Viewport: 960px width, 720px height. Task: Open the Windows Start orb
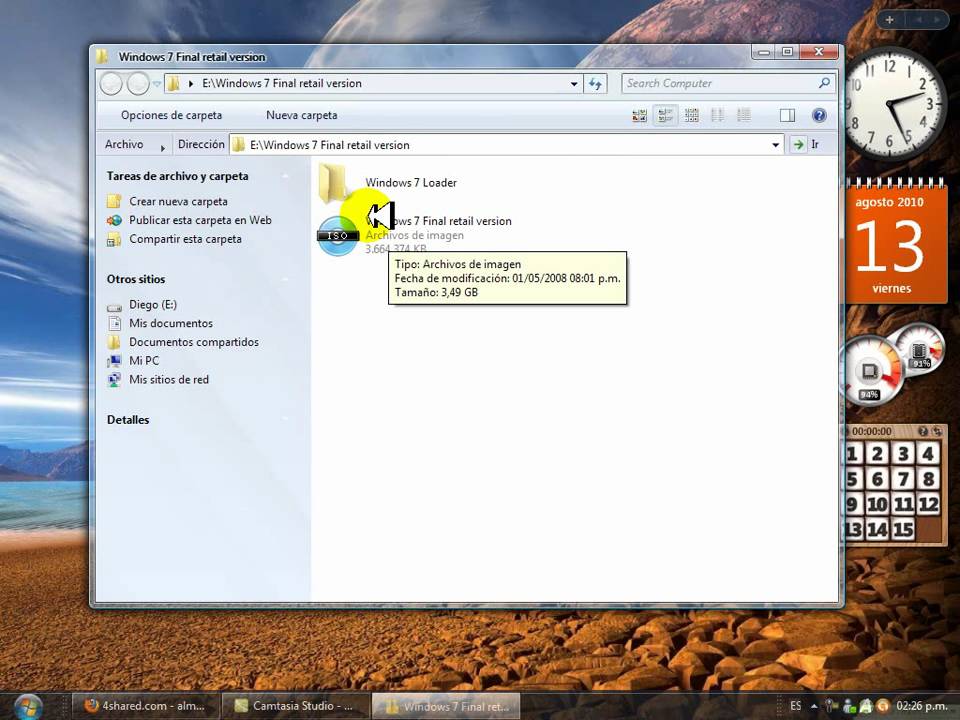pos(27,707)
